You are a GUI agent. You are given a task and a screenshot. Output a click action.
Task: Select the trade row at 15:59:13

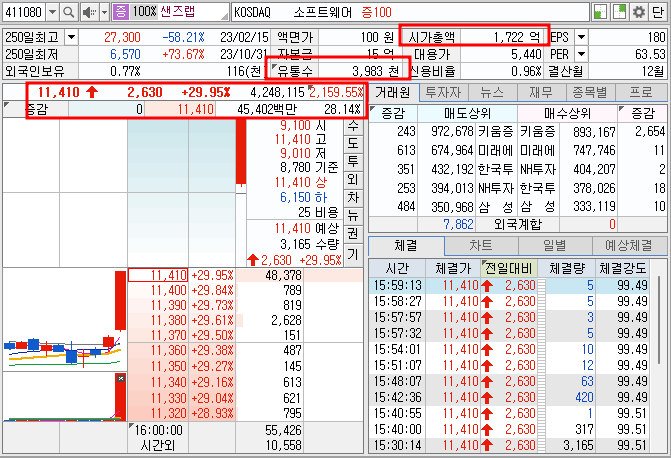[x=509, y=286]
